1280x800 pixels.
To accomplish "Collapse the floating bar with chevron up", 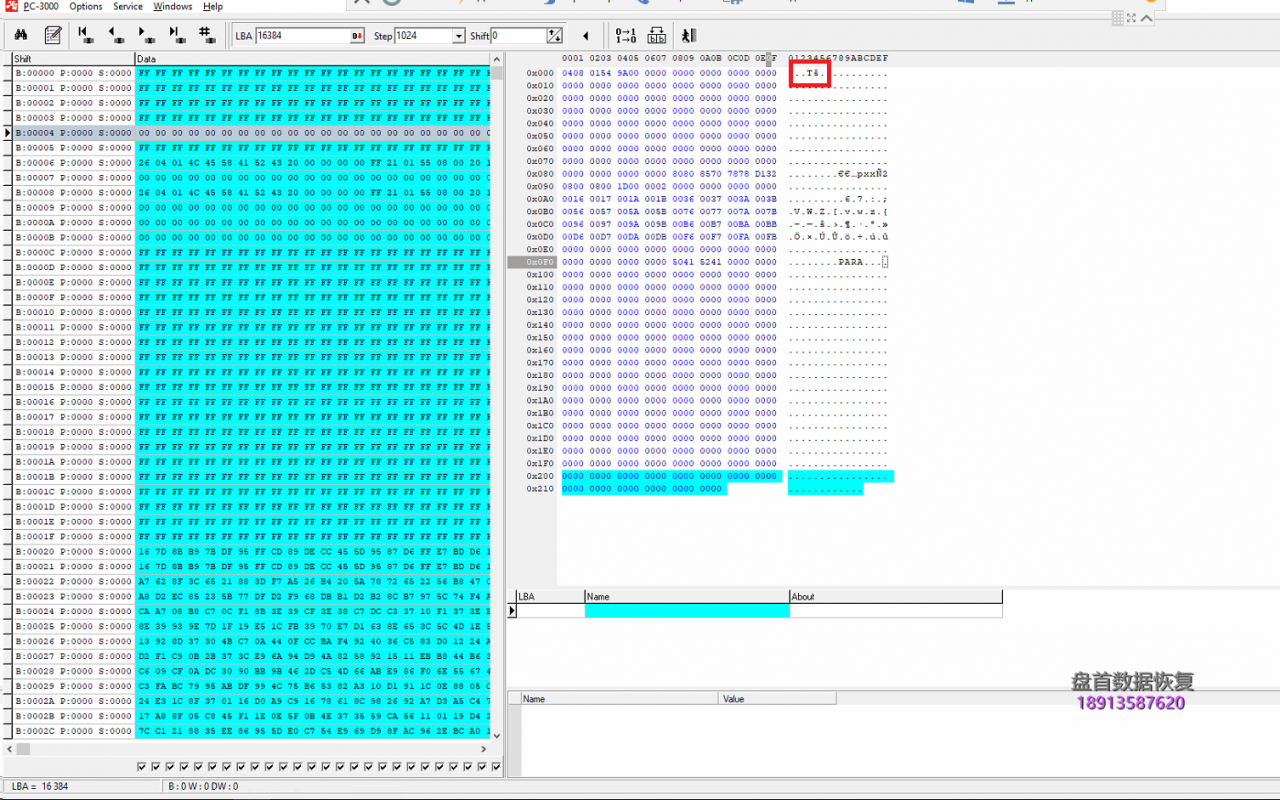I will tap(1147, 18).
